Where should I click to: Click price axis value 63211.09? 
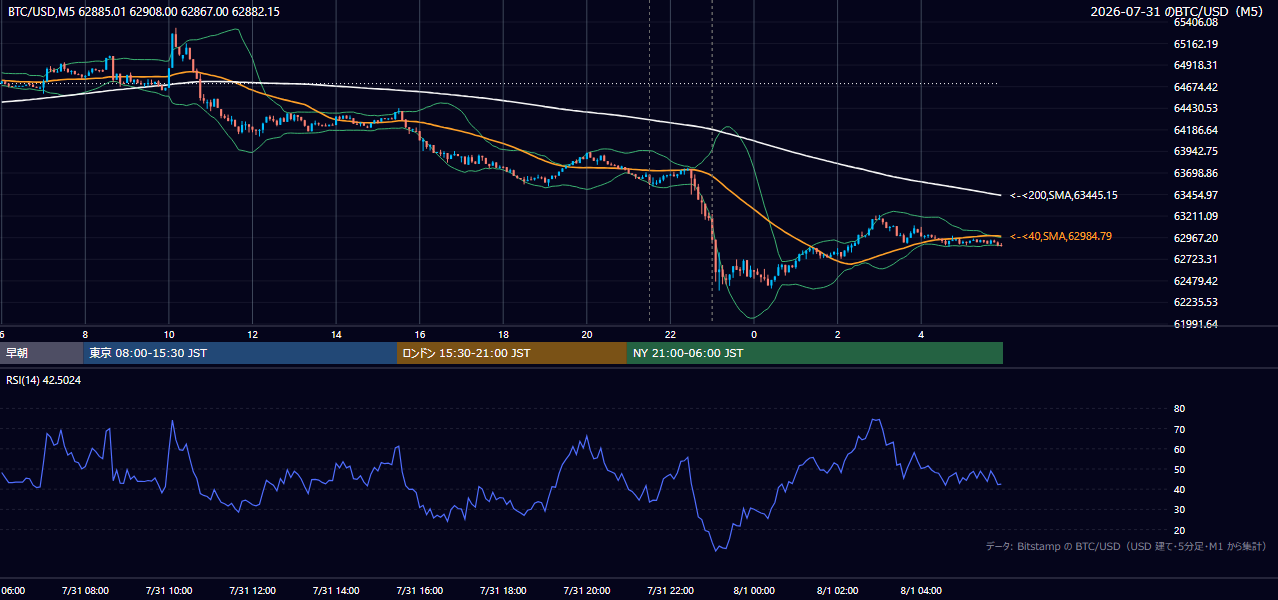[x=1195, y=216]
